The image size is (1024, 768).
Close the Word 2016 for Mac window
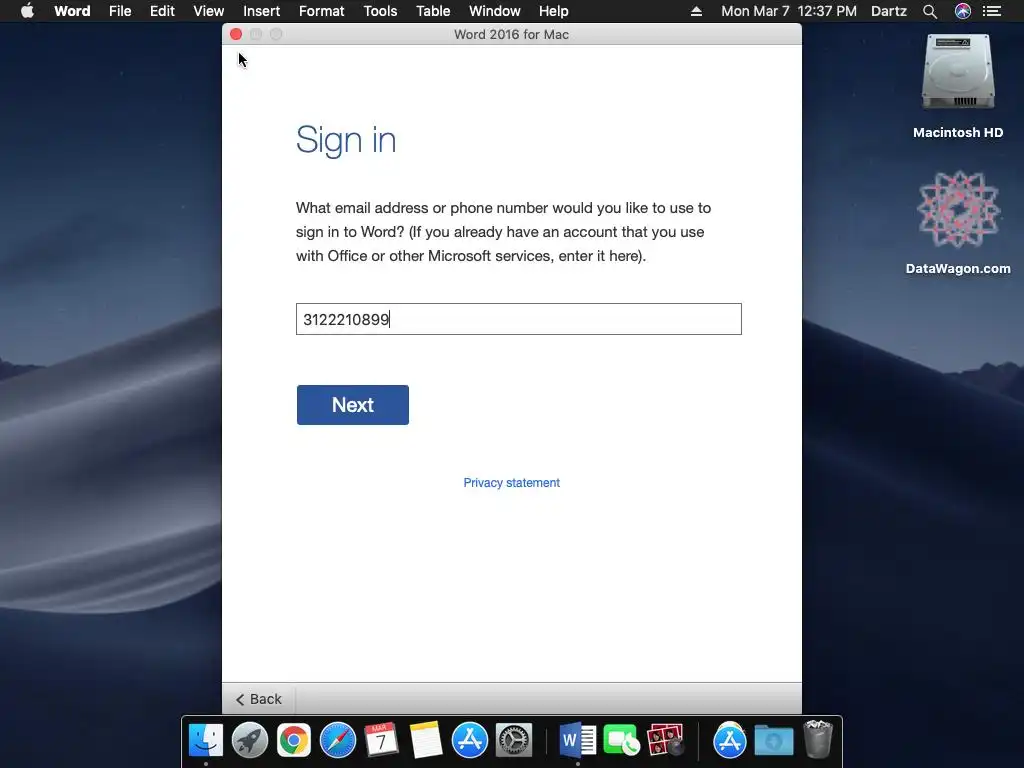click(236, 34)
